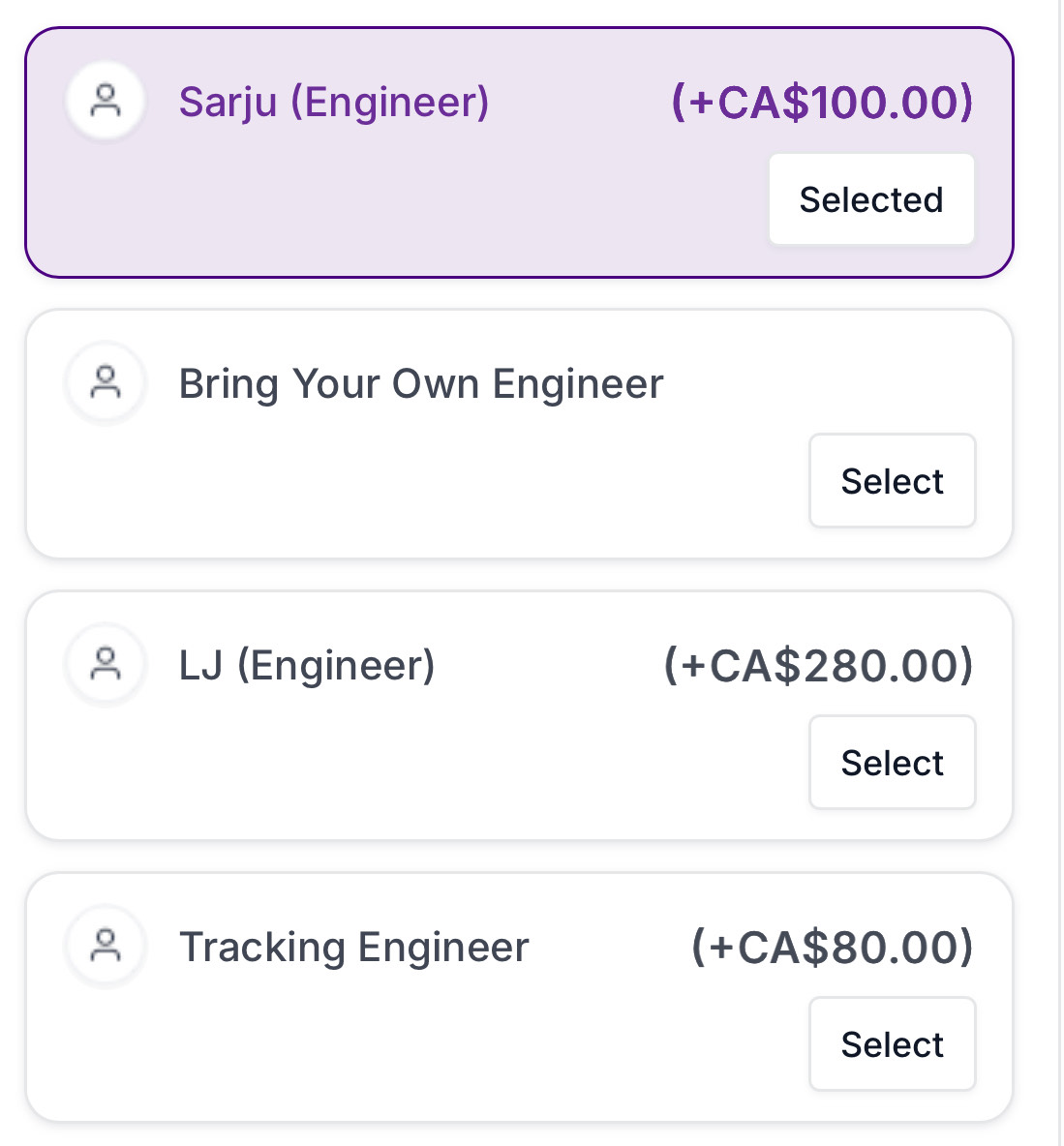Click the Sarju (Engineer) name label
The height and width of the screenshot is (1146, 1064).
[334, 102]
